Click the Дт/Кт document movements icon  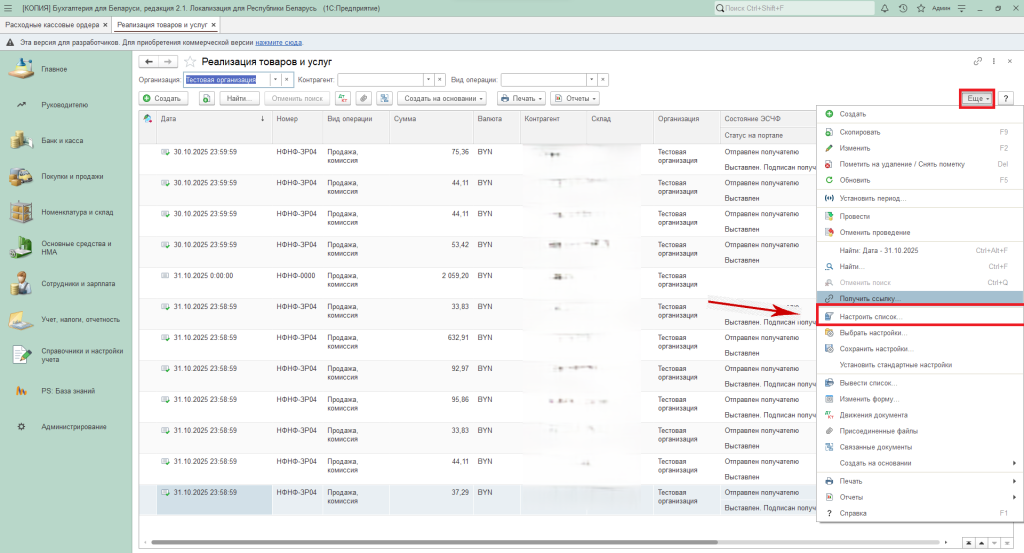coord(343,98)
